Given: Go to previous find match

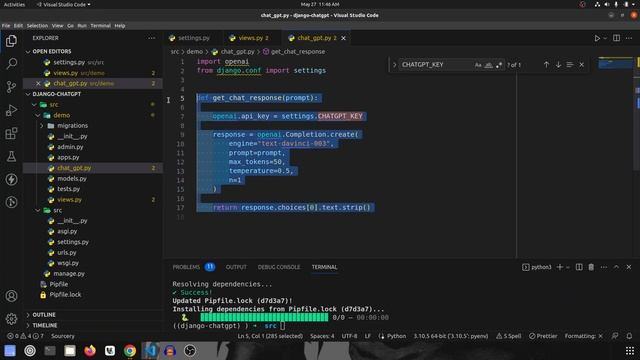Looking at the screenshot, I should coord(546,64).
